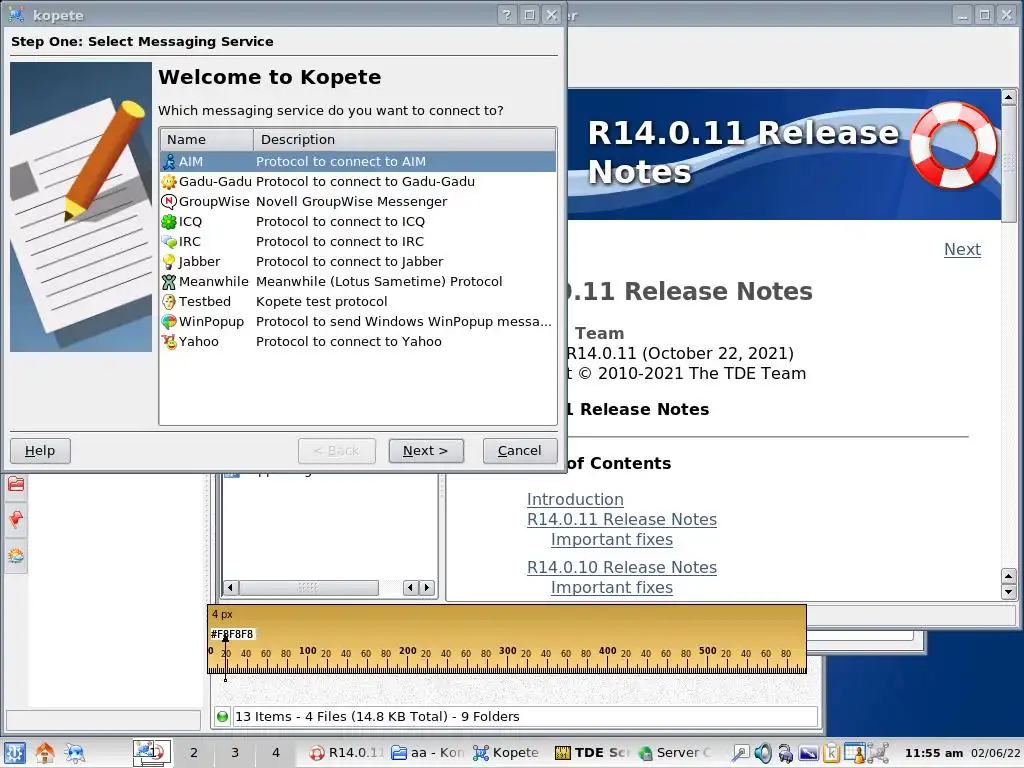Open the weather sidebar tab
Viewport: 1024px width, 768px height.
tap(16, 556)
